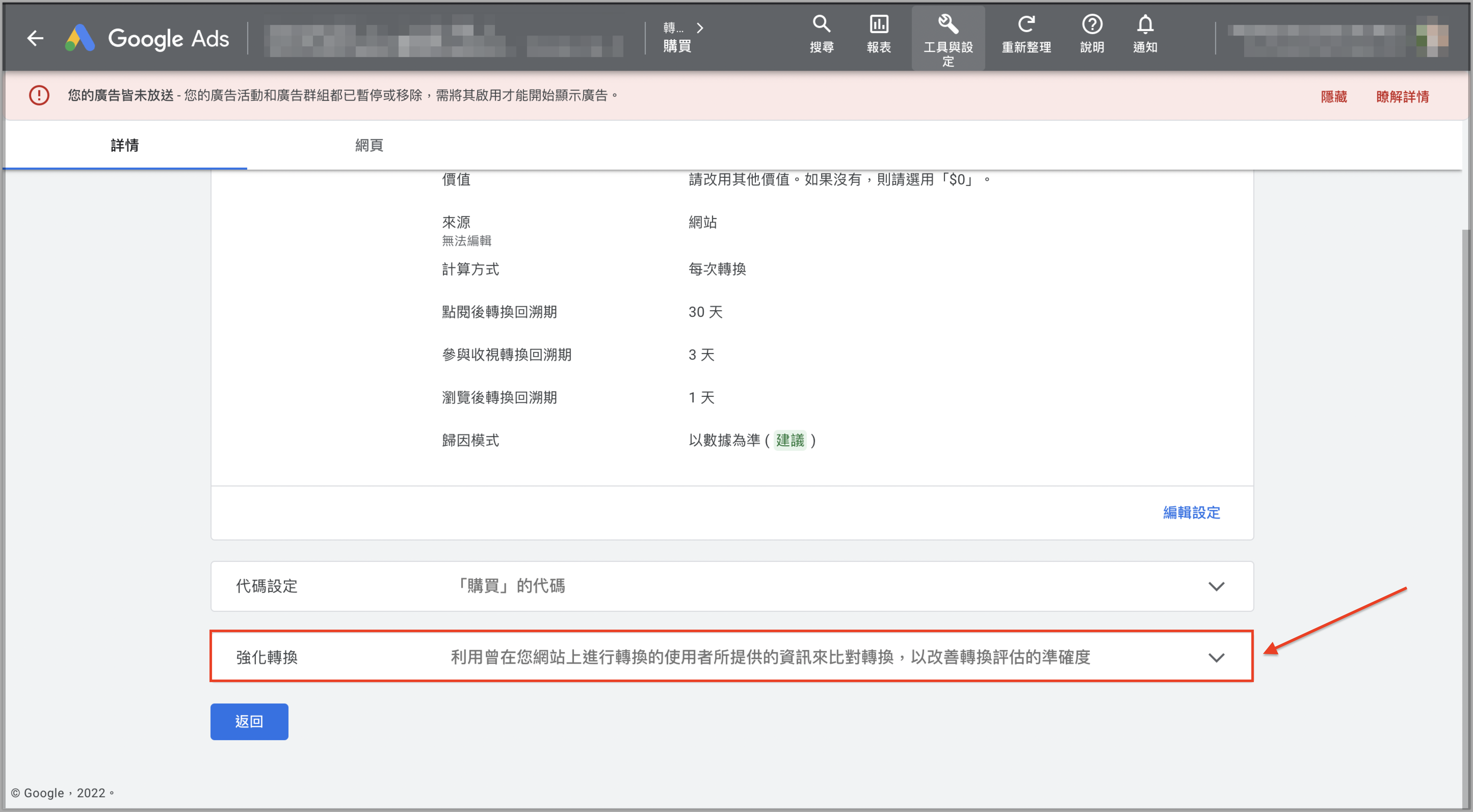Click the 網站 source value
The width and height of the screenshot is (1473, 812).
(703, 222)
